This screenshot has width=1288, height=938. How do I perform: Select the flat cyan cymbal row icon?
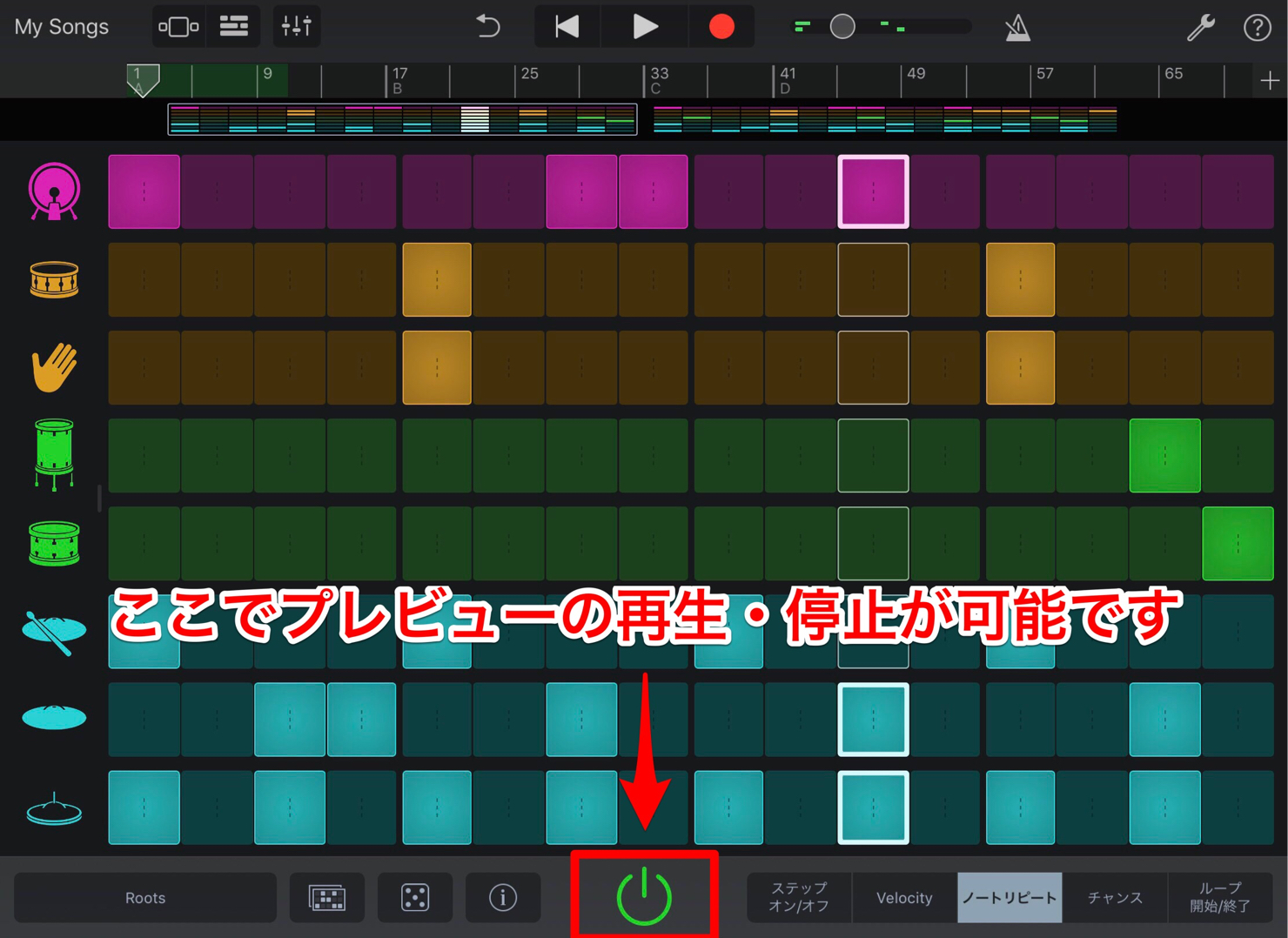pyautogui.click(x=54, y=718)
